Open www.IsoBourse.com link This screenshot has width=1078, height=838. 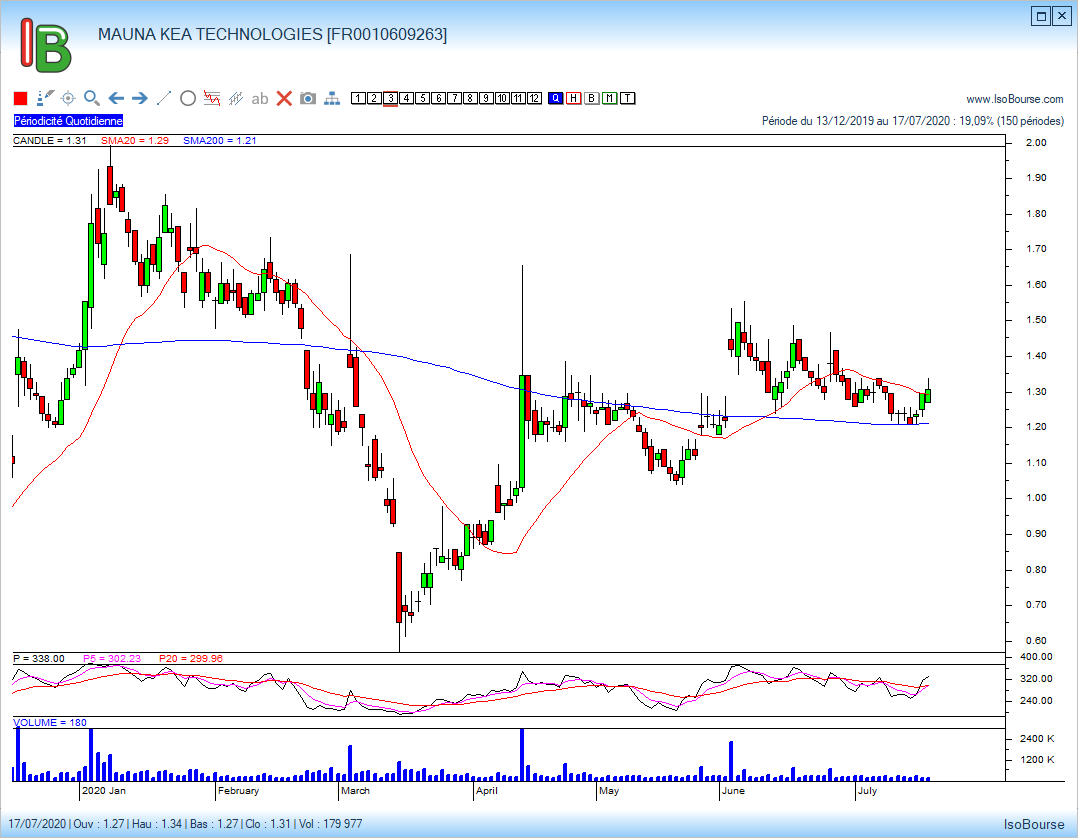1015,99
